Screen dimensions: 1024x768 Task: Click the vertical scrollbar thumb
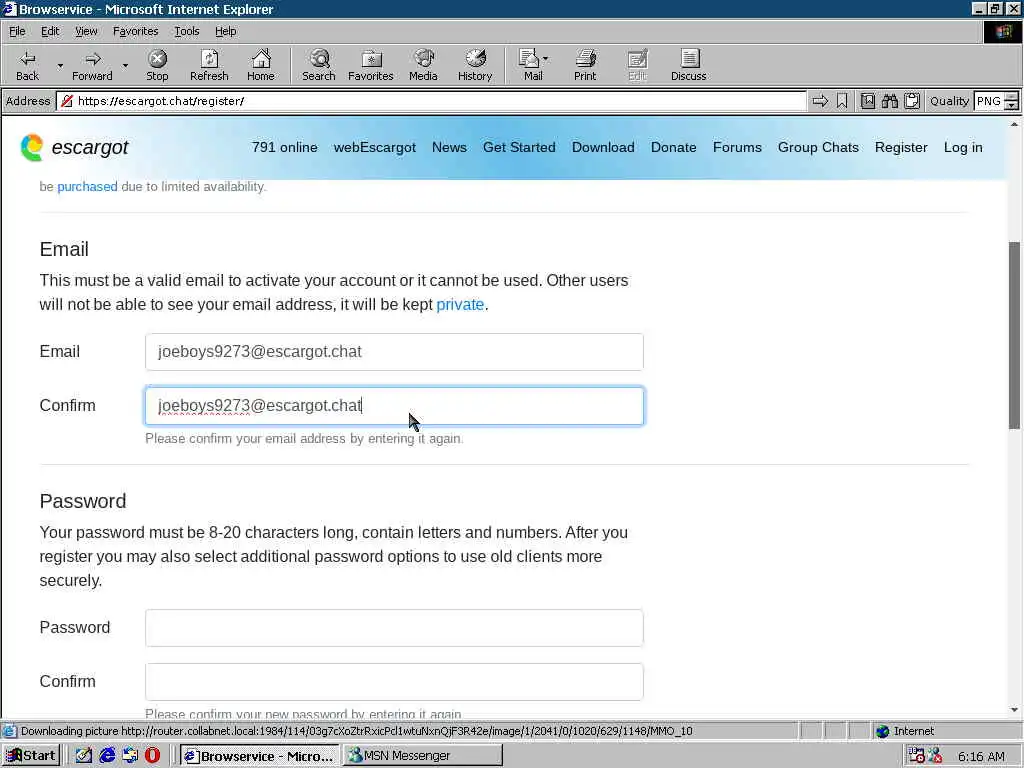coord(1014,336)
